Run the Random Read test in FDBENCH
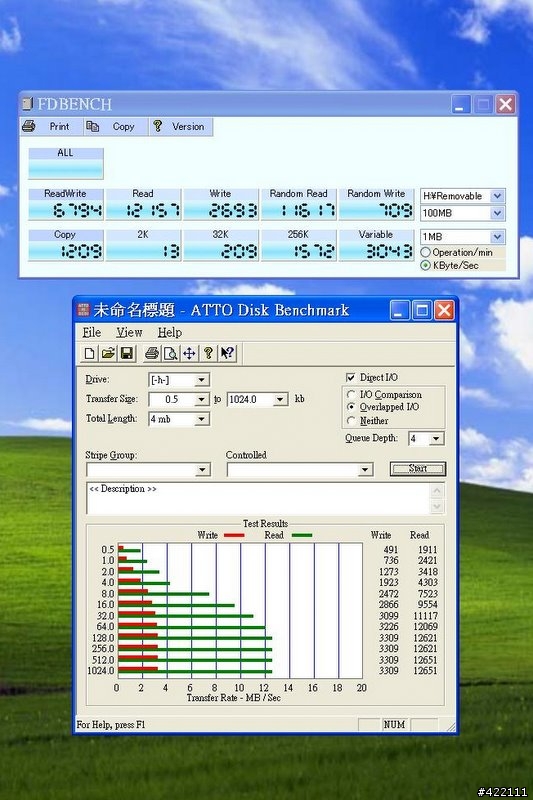Viewport: 533px width, 800px height. 298,204
